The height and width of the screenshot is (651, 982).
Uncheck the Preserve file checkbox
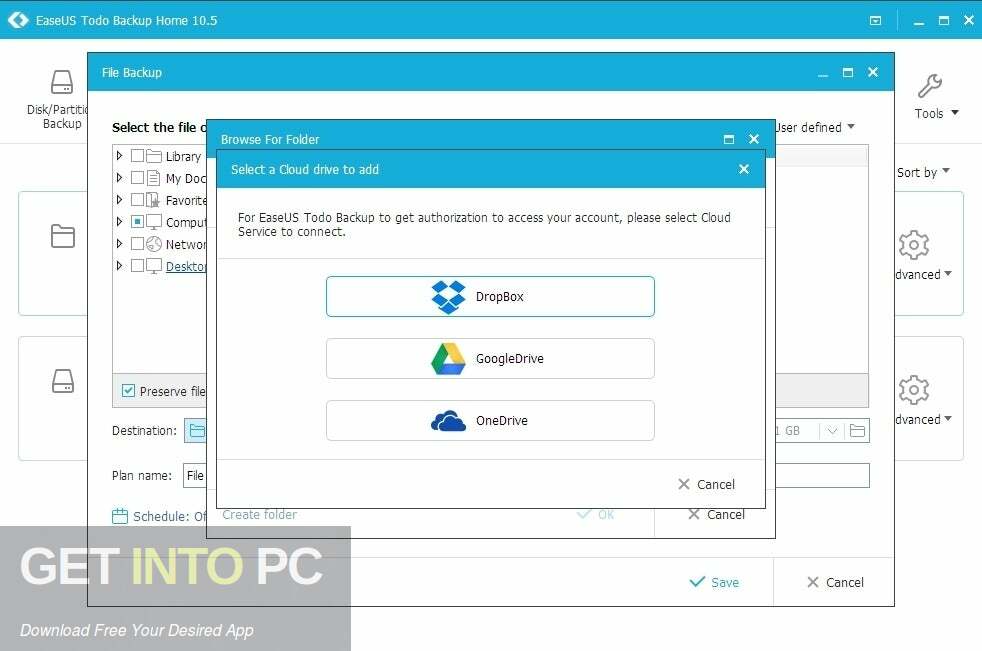(128, 390)
